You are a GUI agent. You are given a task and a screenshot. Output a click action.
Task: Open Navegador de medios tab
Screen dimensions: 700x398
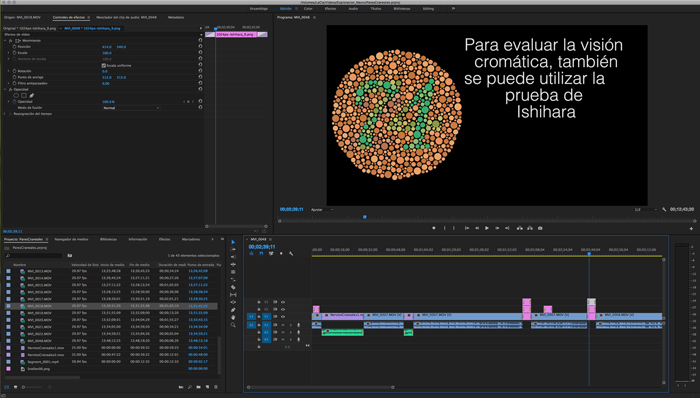click(71, 239)
